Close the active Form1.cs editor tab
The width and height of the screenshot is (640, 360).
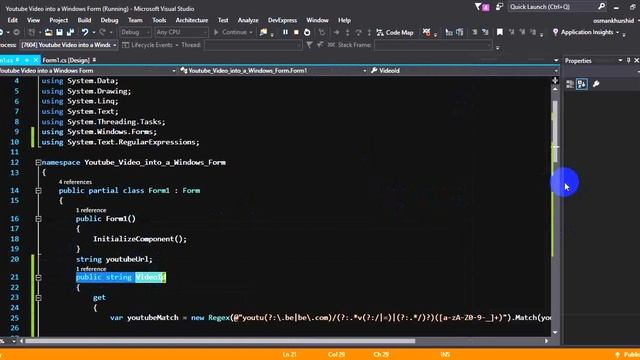point(36,60)
